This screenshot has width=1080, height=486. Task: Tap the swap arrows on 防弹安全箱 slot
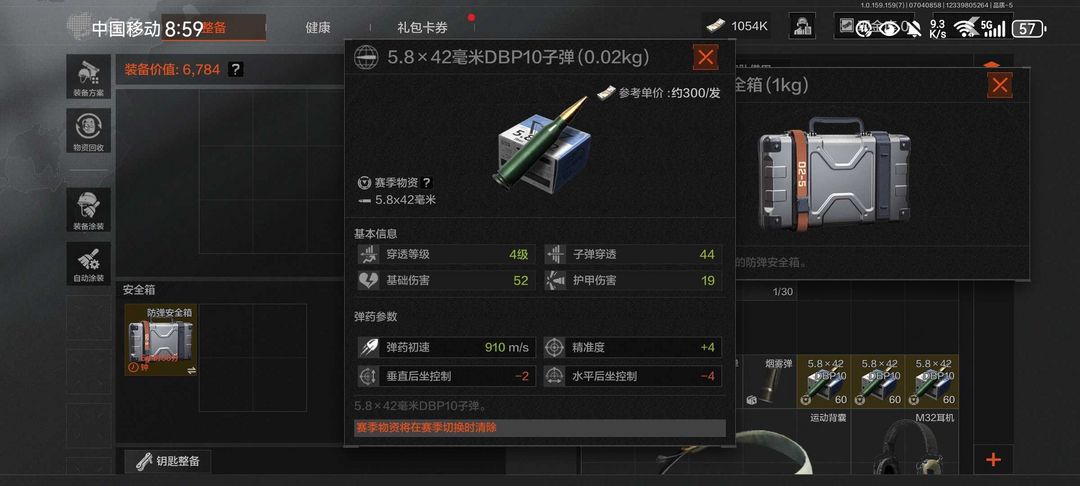191,370
